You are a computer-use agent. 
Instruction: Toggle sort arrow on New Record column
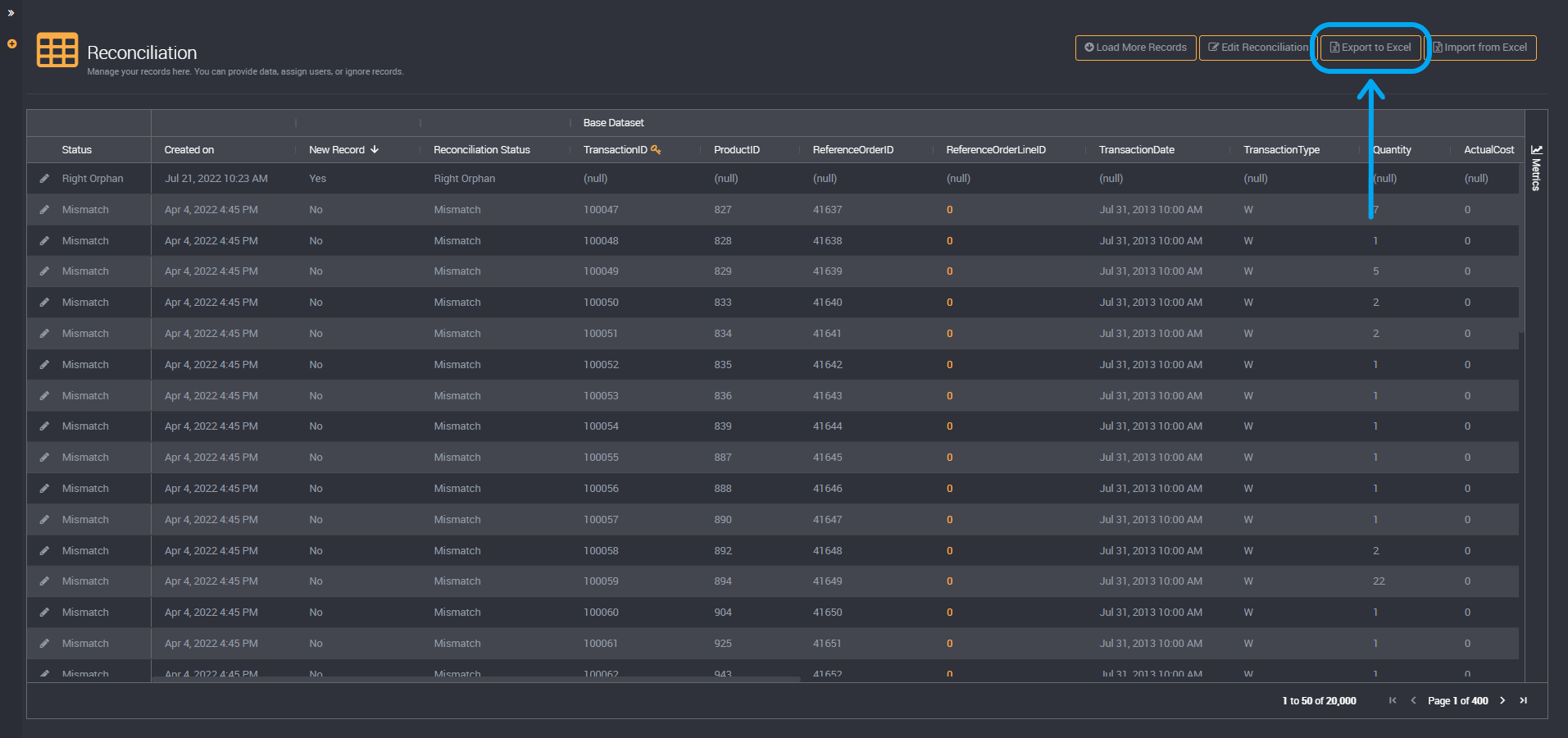pos(375,149)
